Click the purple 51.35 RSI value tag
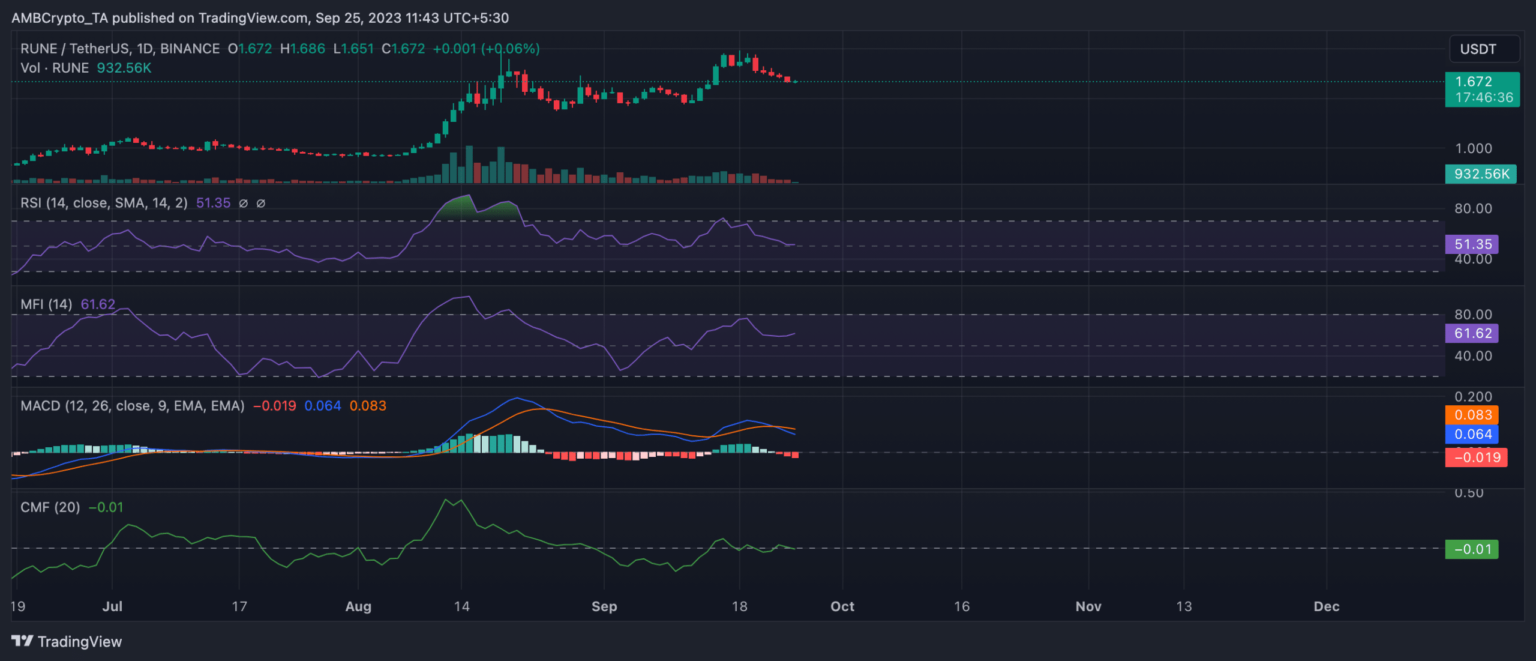The height and width of the screenshot is (661, 1536). [x=1471, y=244]
